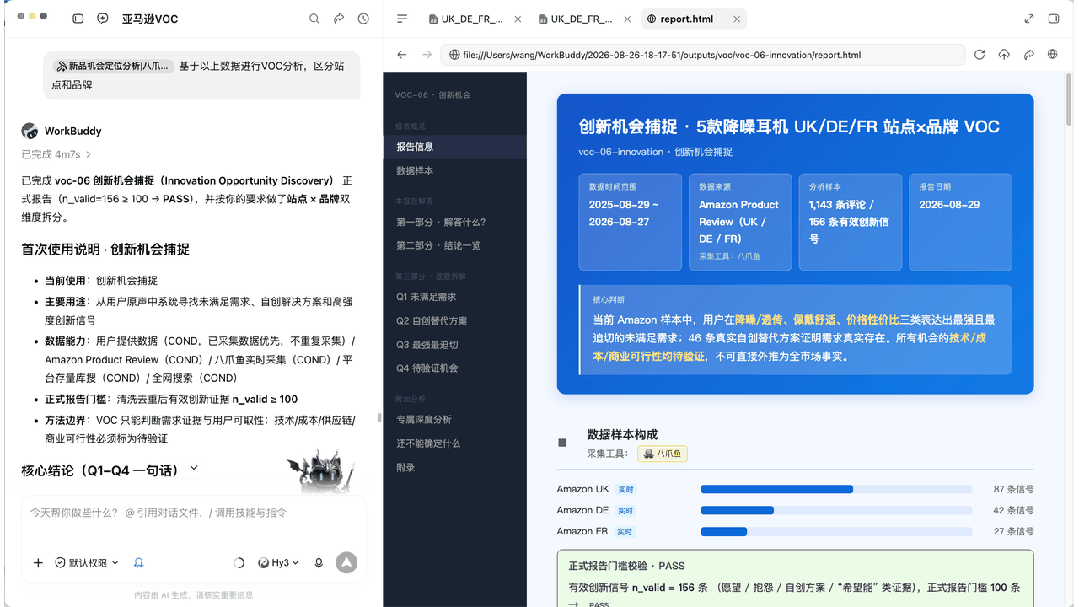
Task: Click the 正式报告门槛校验 · PASS heading
Action: pos(626,566)
